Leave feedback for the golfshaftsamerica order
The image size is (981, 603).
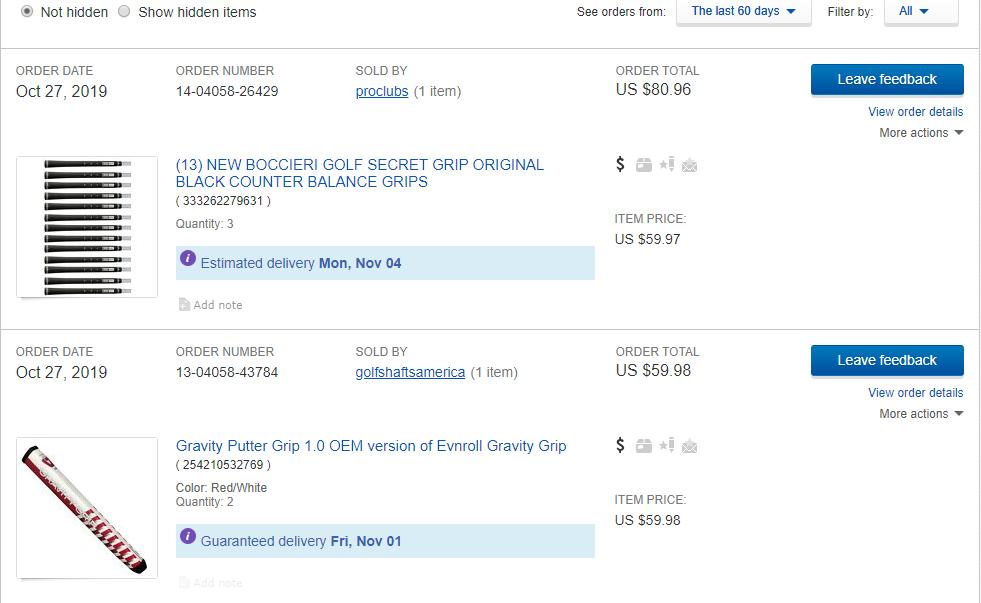(887, 360)
